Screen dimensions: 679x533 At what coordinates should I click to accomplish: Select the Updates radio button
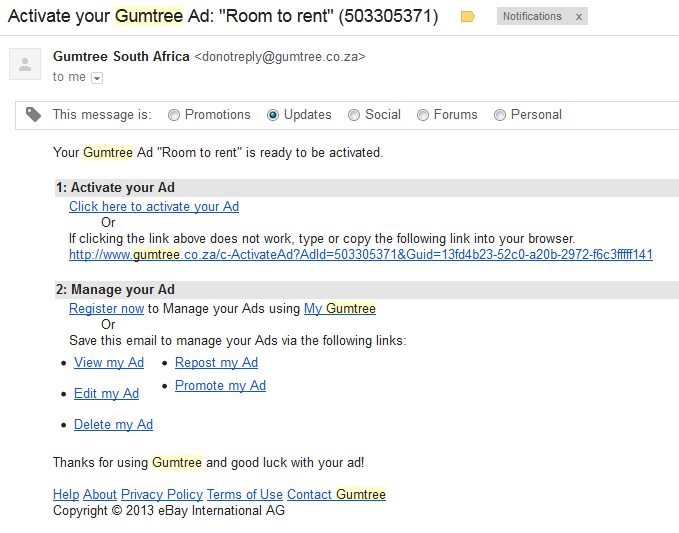pyautogui.click(x=273, y=115)
